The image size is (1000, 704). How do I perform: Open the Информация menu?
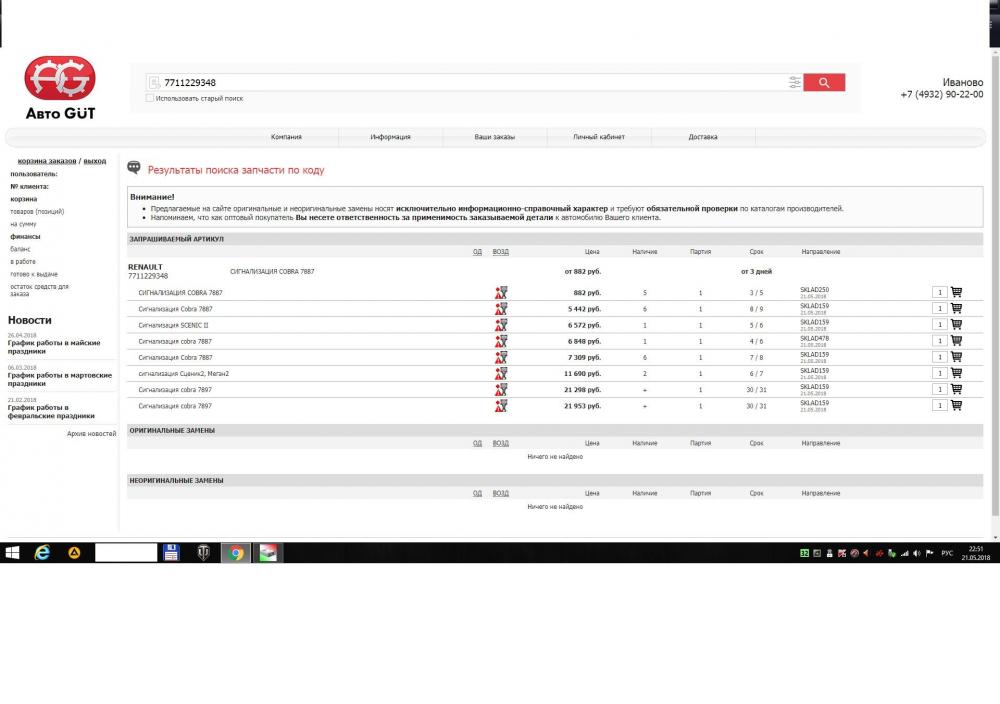(x=390, y=137)
